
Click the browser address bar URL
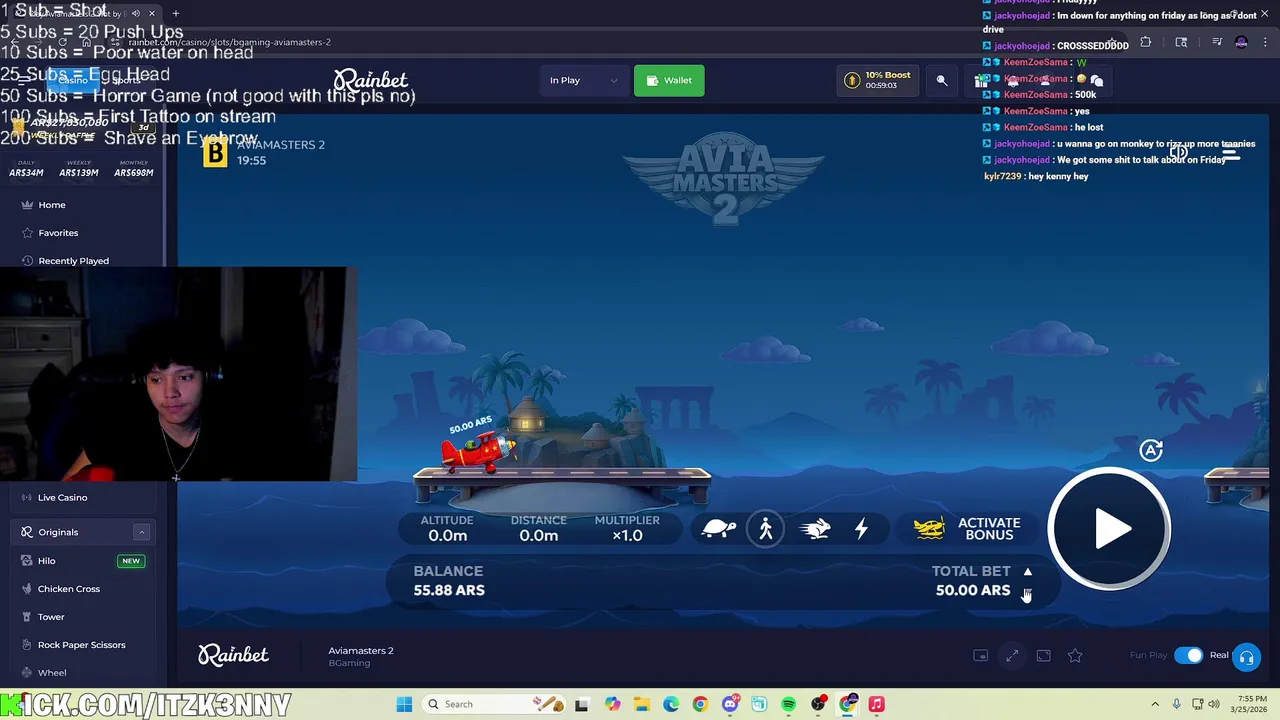(230, 42)
